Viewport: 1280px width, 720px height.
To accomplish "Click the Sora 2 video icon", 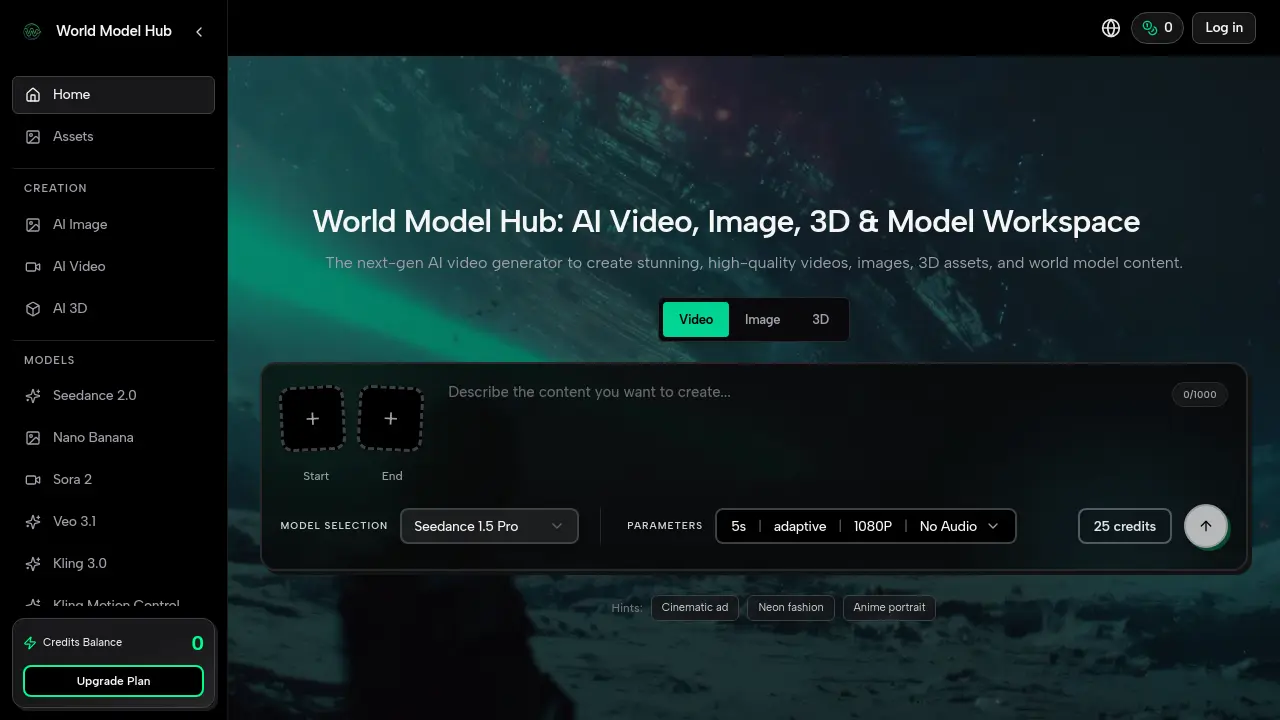I will coord(33,480).
